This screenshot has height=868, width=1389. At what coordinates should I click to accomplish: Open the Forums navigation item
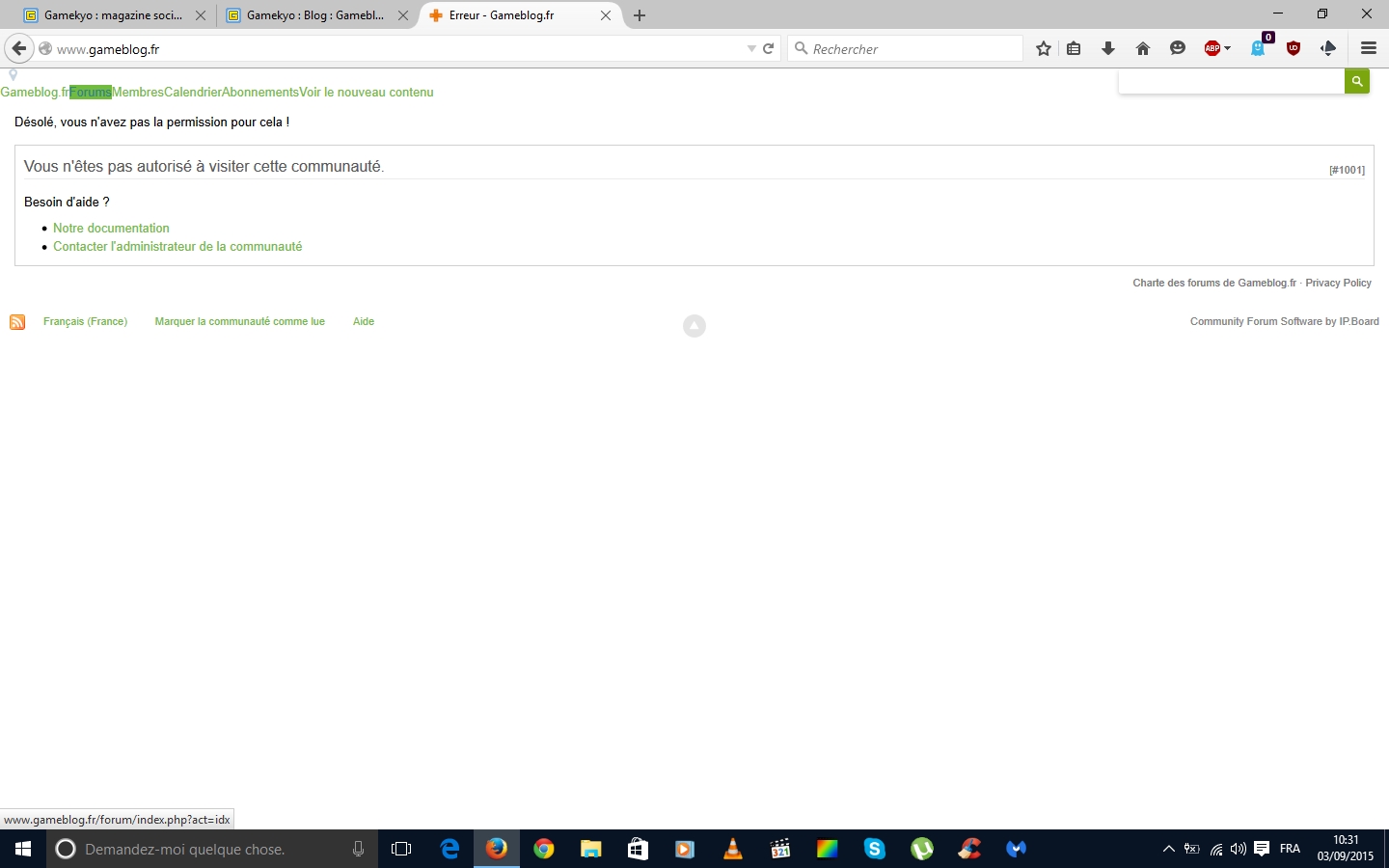coord(91,93)
